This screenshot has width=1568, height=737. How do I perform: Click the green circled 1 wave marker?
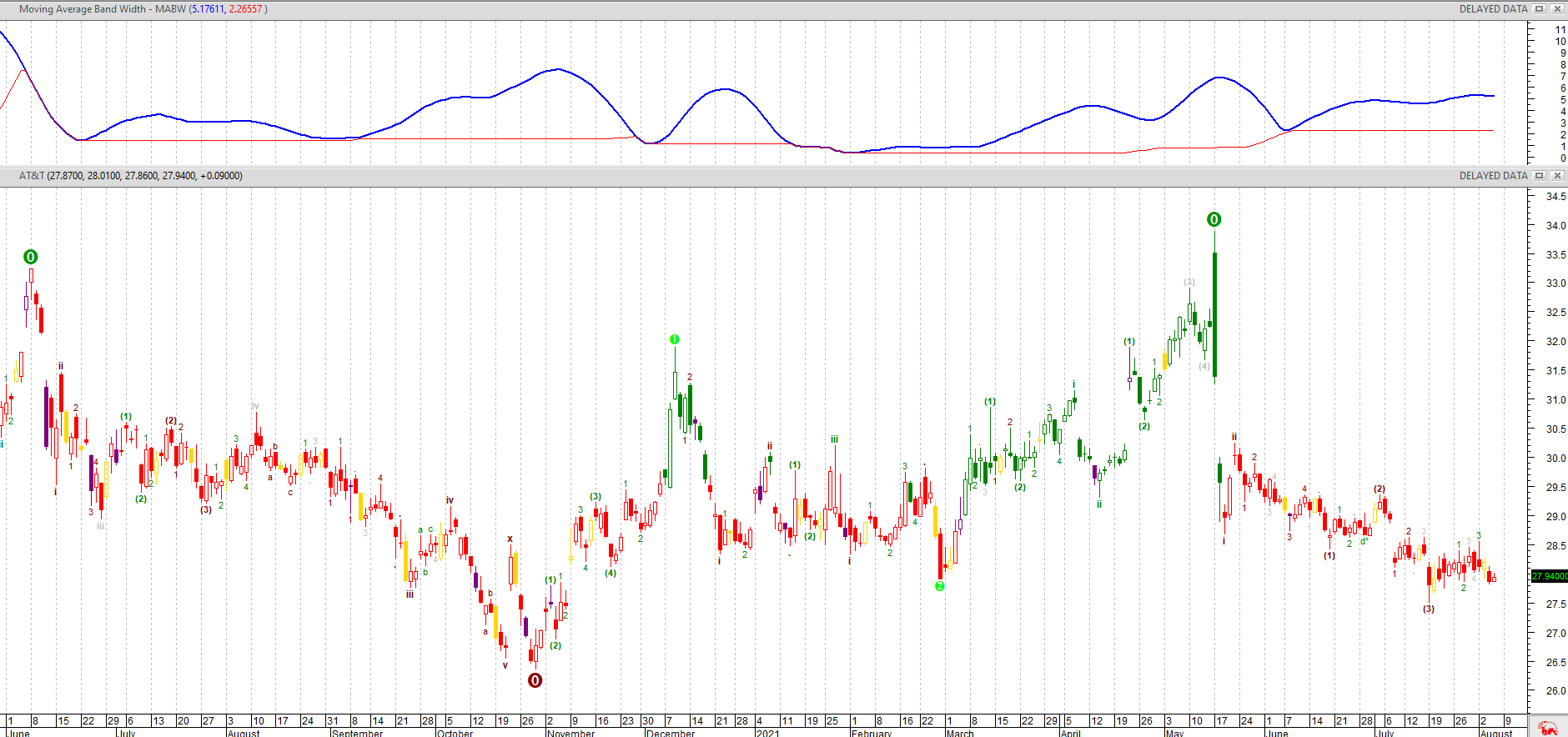pyautogui.click(x=674, y=339)
